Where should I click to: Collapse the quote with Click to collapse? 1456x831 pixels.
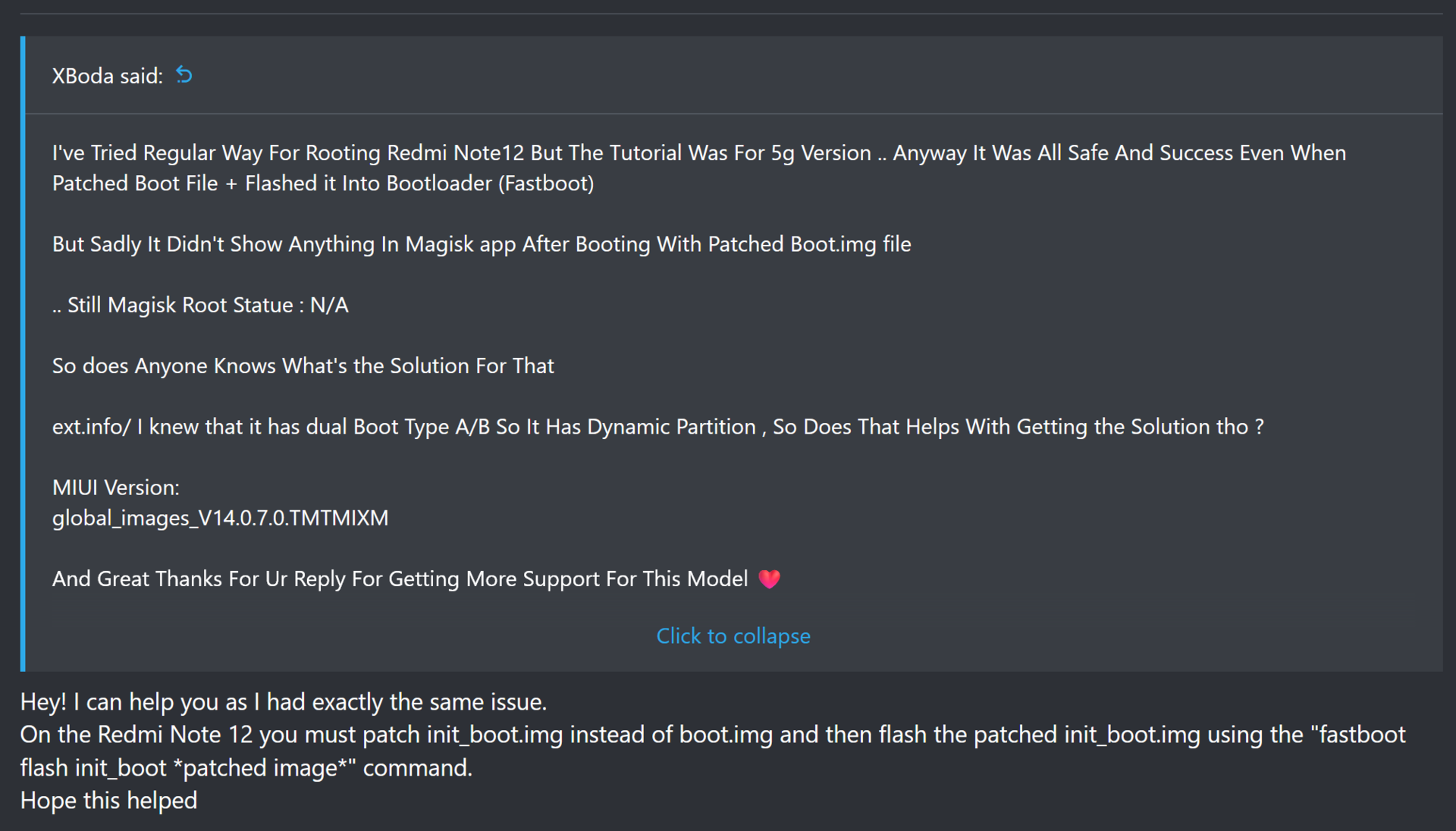(x=733, y=636)
